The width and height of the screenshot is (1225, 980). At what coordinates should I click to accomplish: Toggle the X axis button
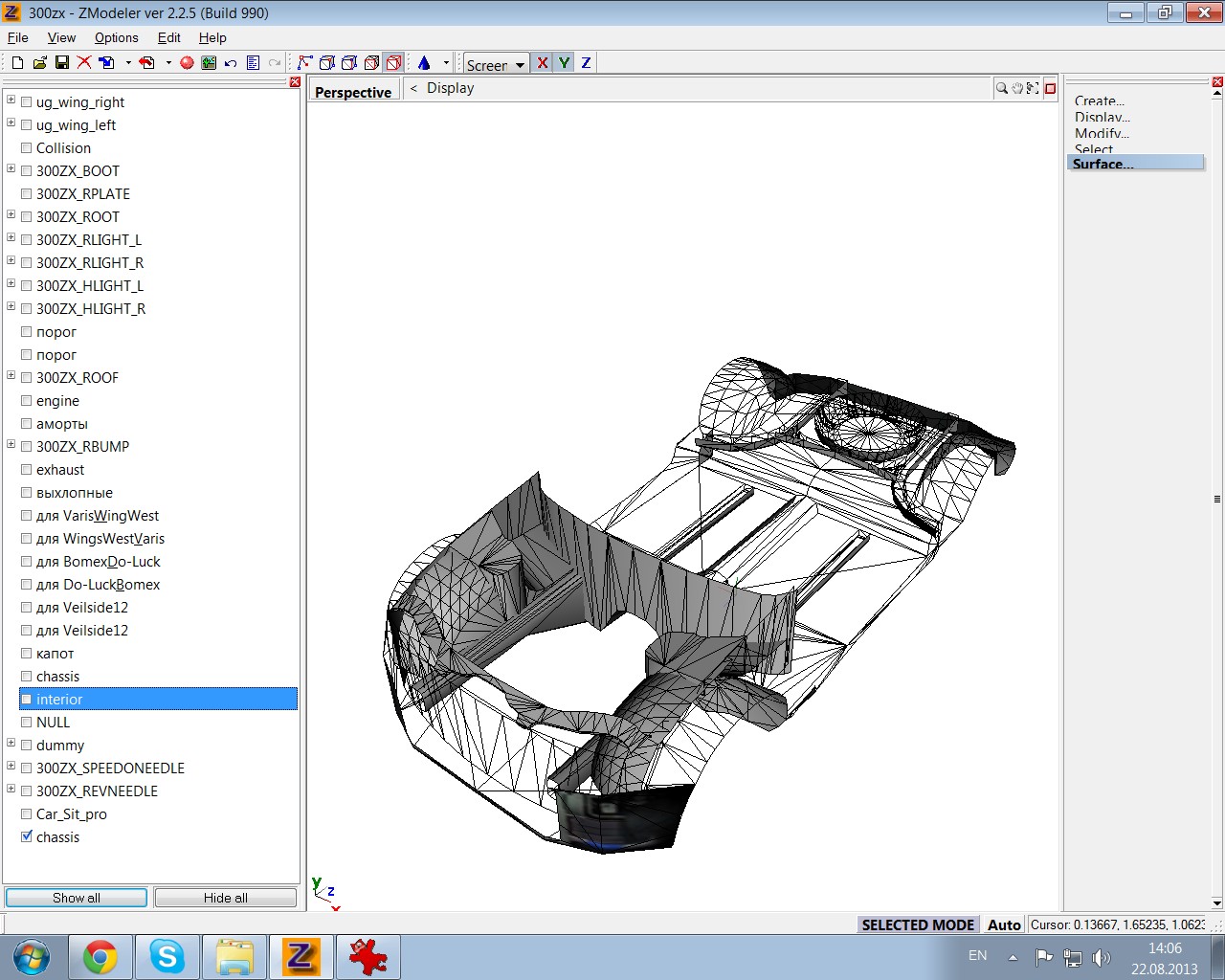[543, 63]
